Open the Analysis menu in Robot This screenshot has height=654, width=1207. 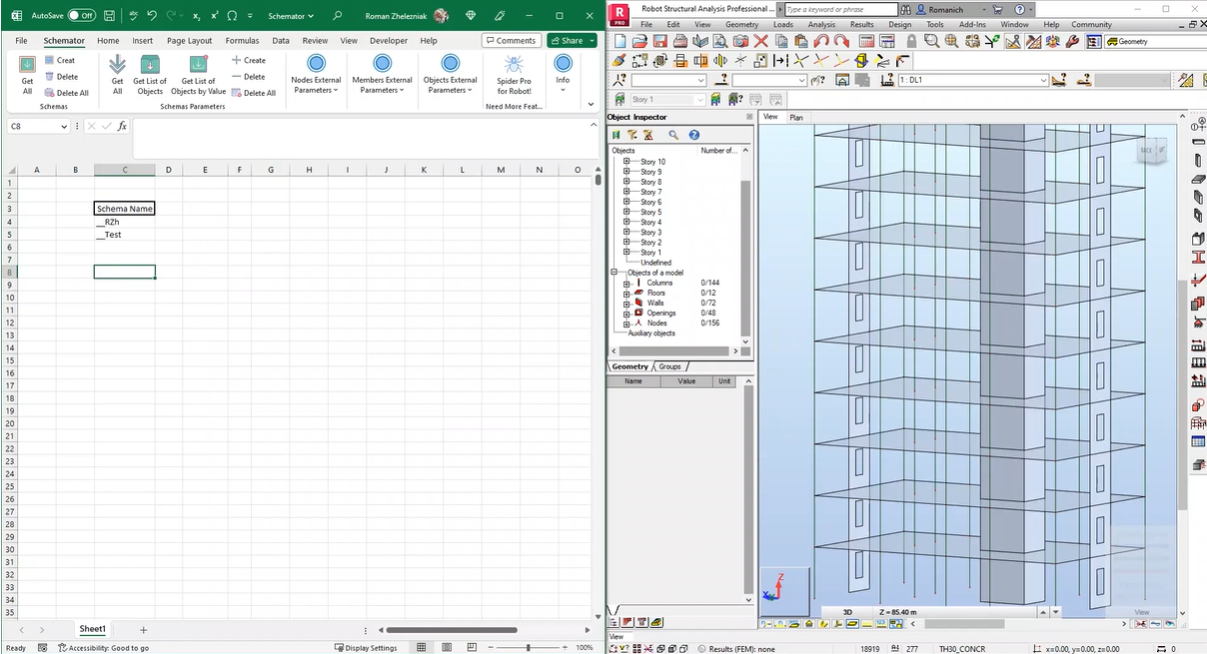821,25
